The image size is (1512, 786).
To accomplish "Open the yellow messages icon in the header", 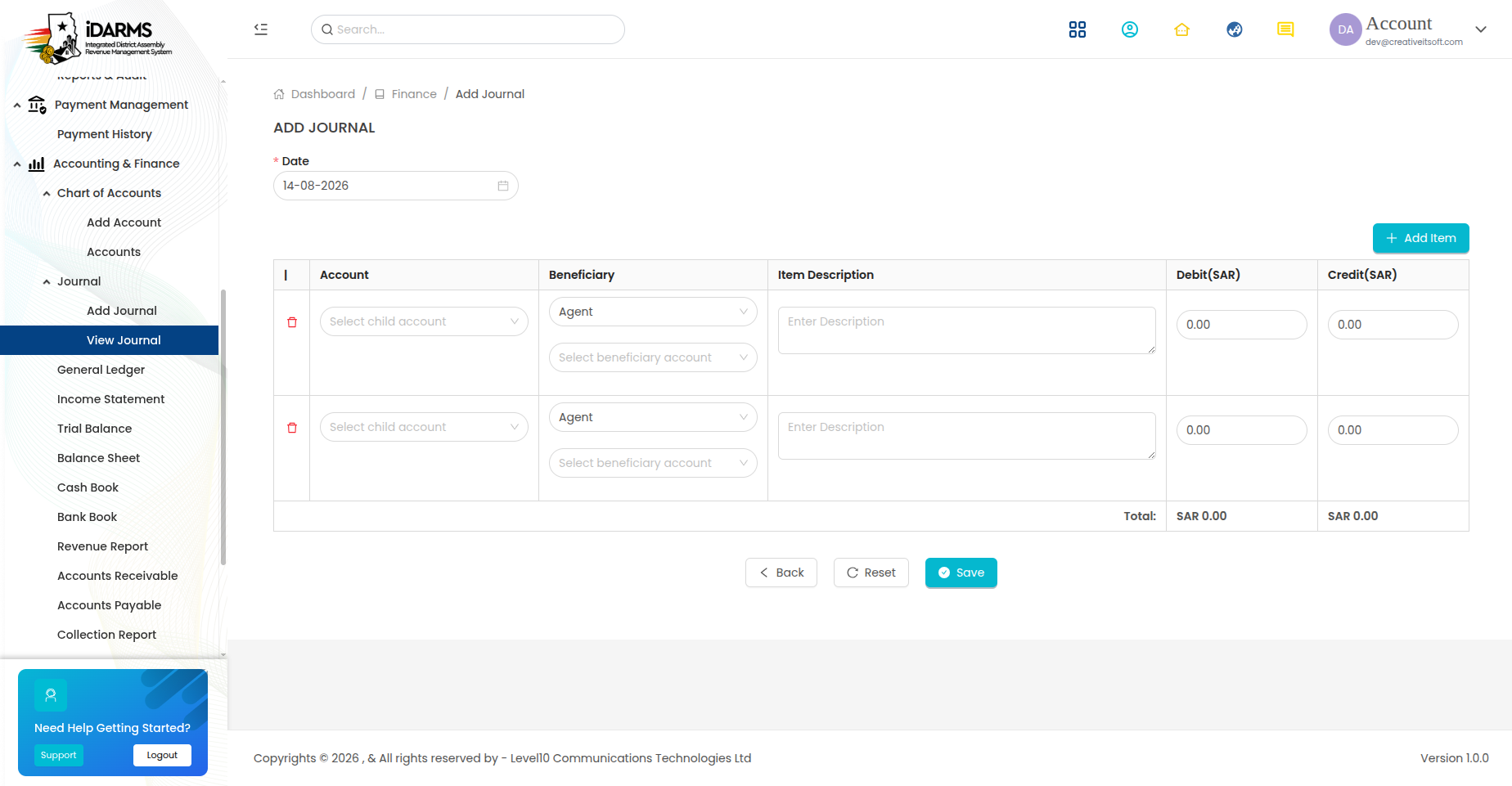I will [1285, 29].
